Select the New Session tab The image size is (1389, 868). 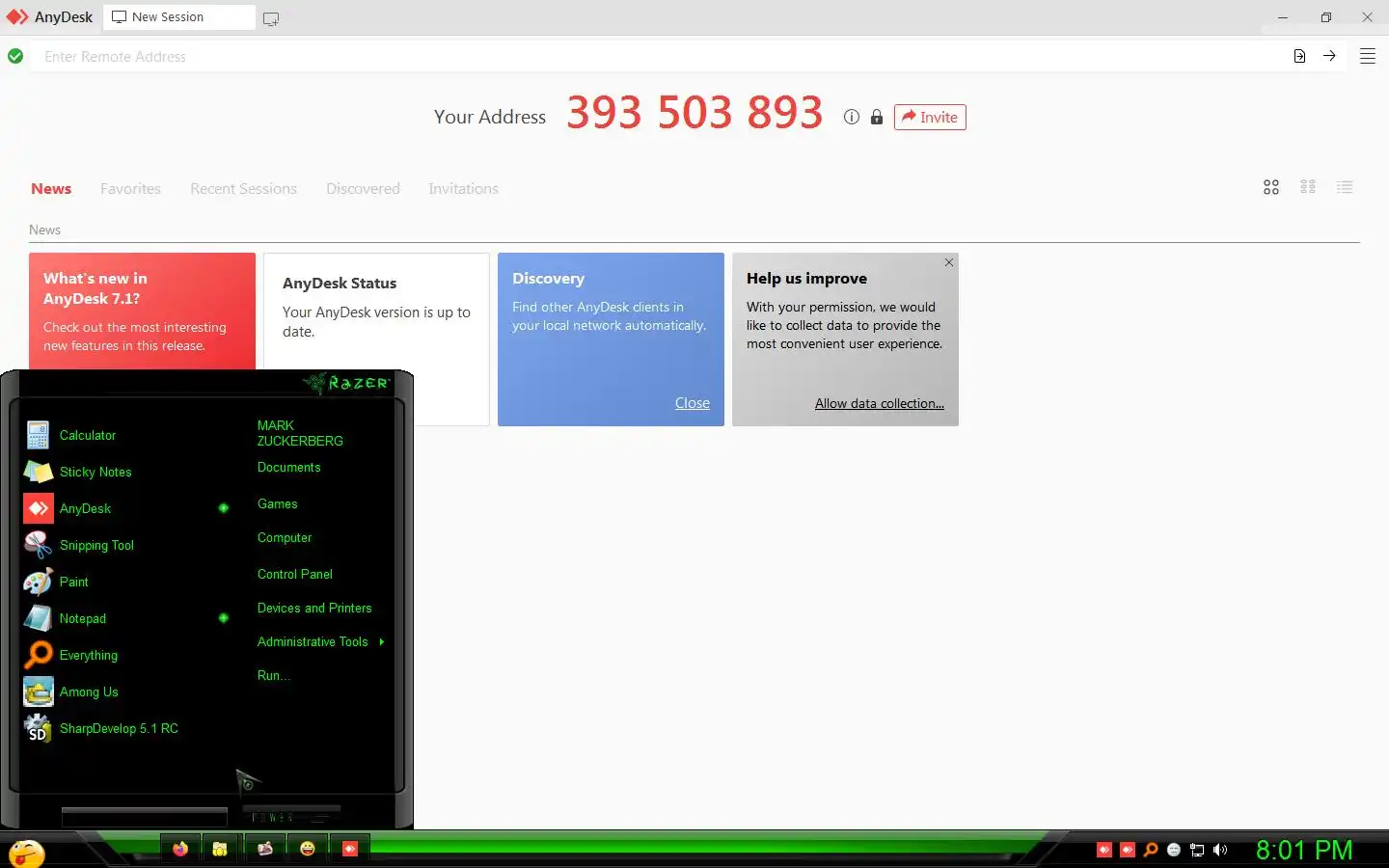tap(179, 17)
